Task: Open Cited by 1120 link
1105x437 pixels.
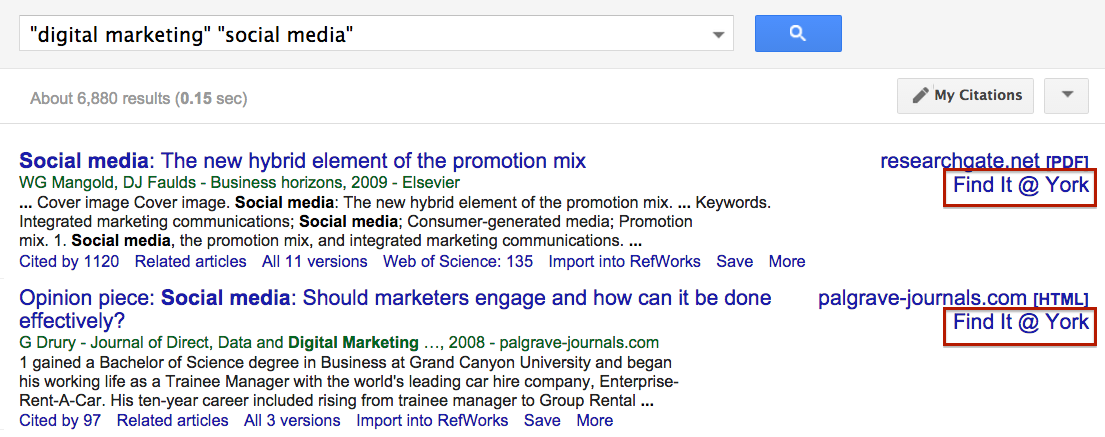Action: click(x=69, y=261)
